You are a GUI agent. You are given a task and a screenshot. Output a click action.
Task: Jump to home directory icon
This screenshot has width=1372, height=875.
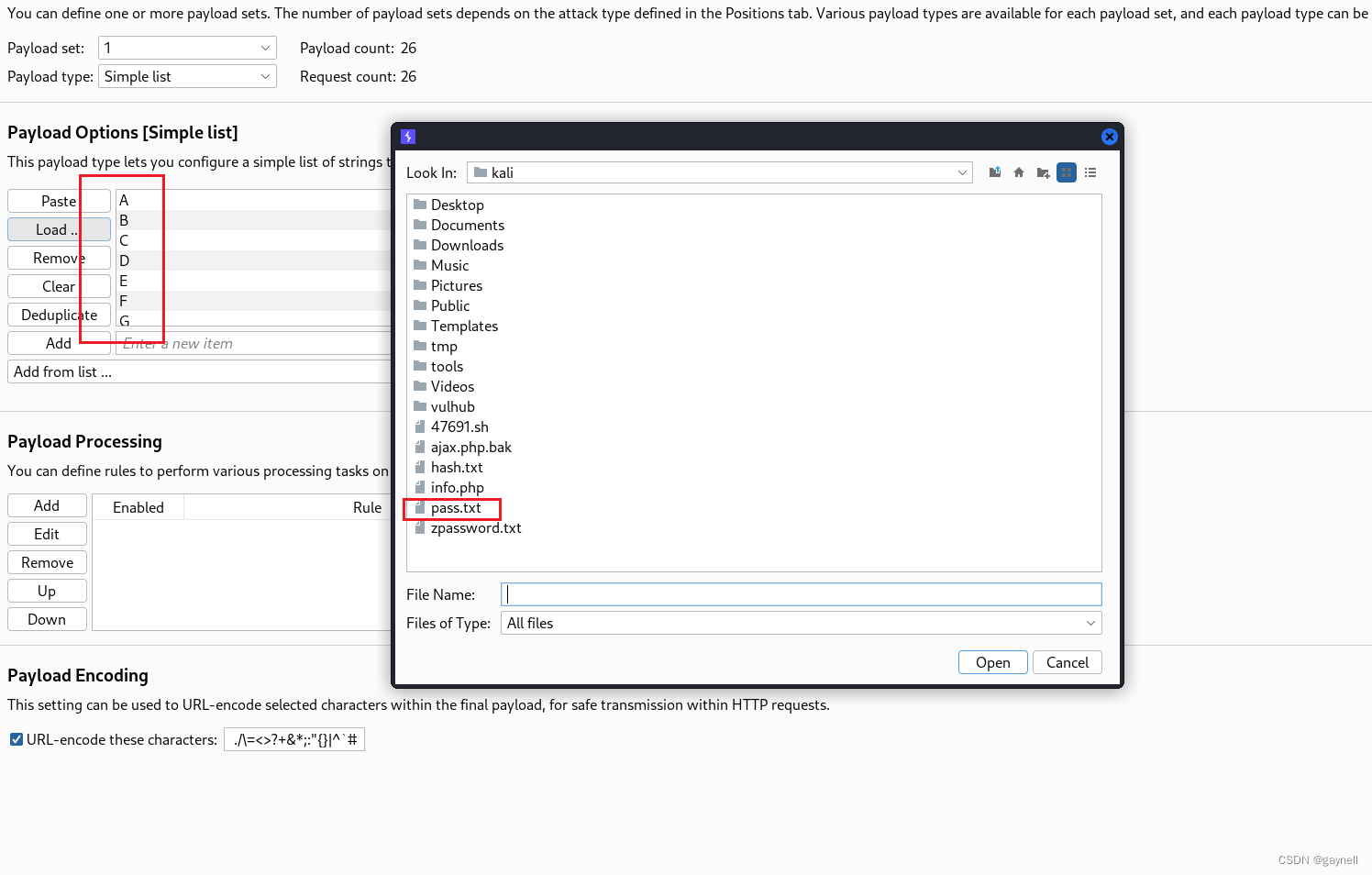[1019, 172]
